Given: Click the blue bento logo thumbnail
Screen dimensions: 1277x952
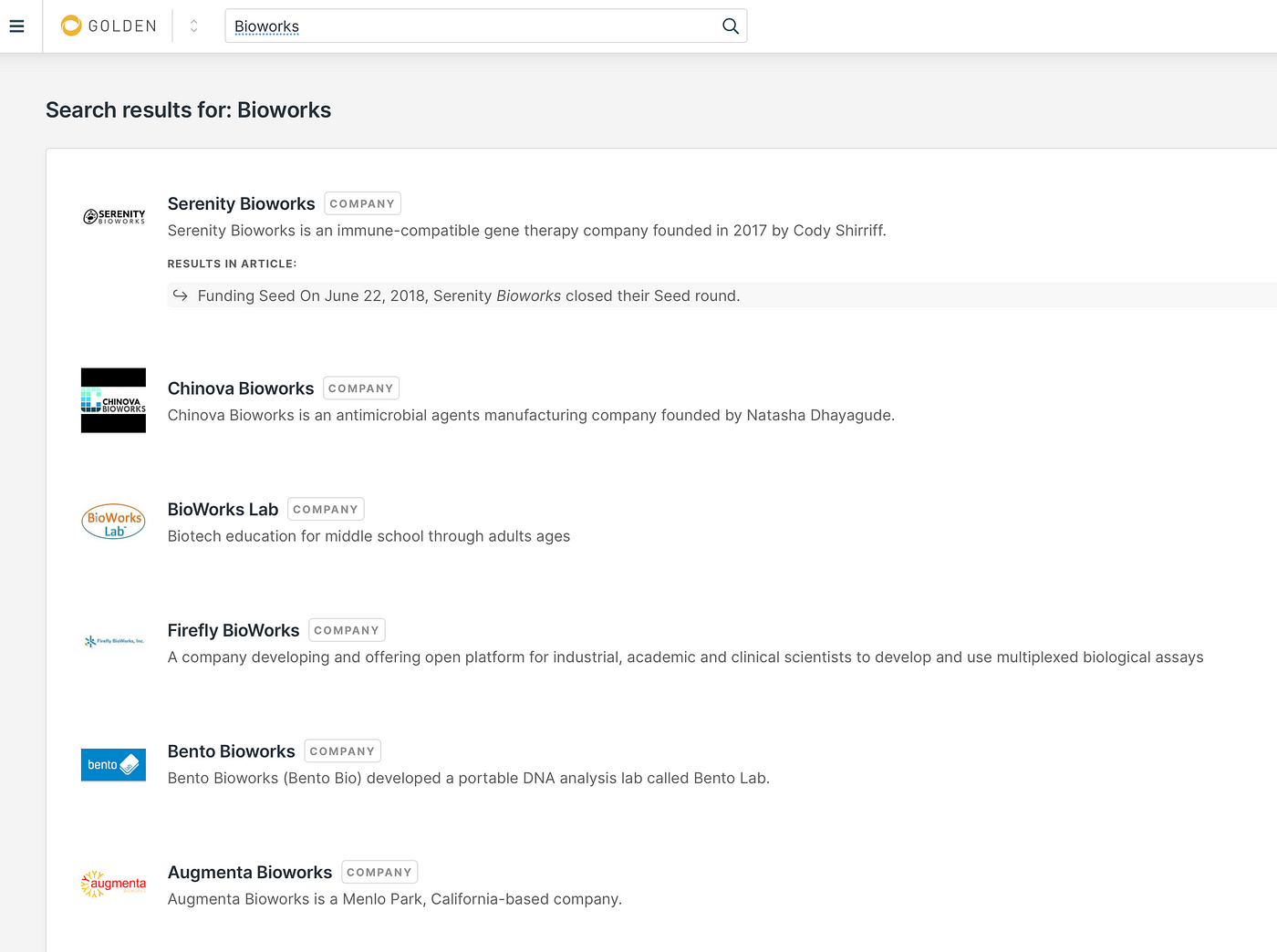Looking at the screenshot, I should click(x=113, y=764).
